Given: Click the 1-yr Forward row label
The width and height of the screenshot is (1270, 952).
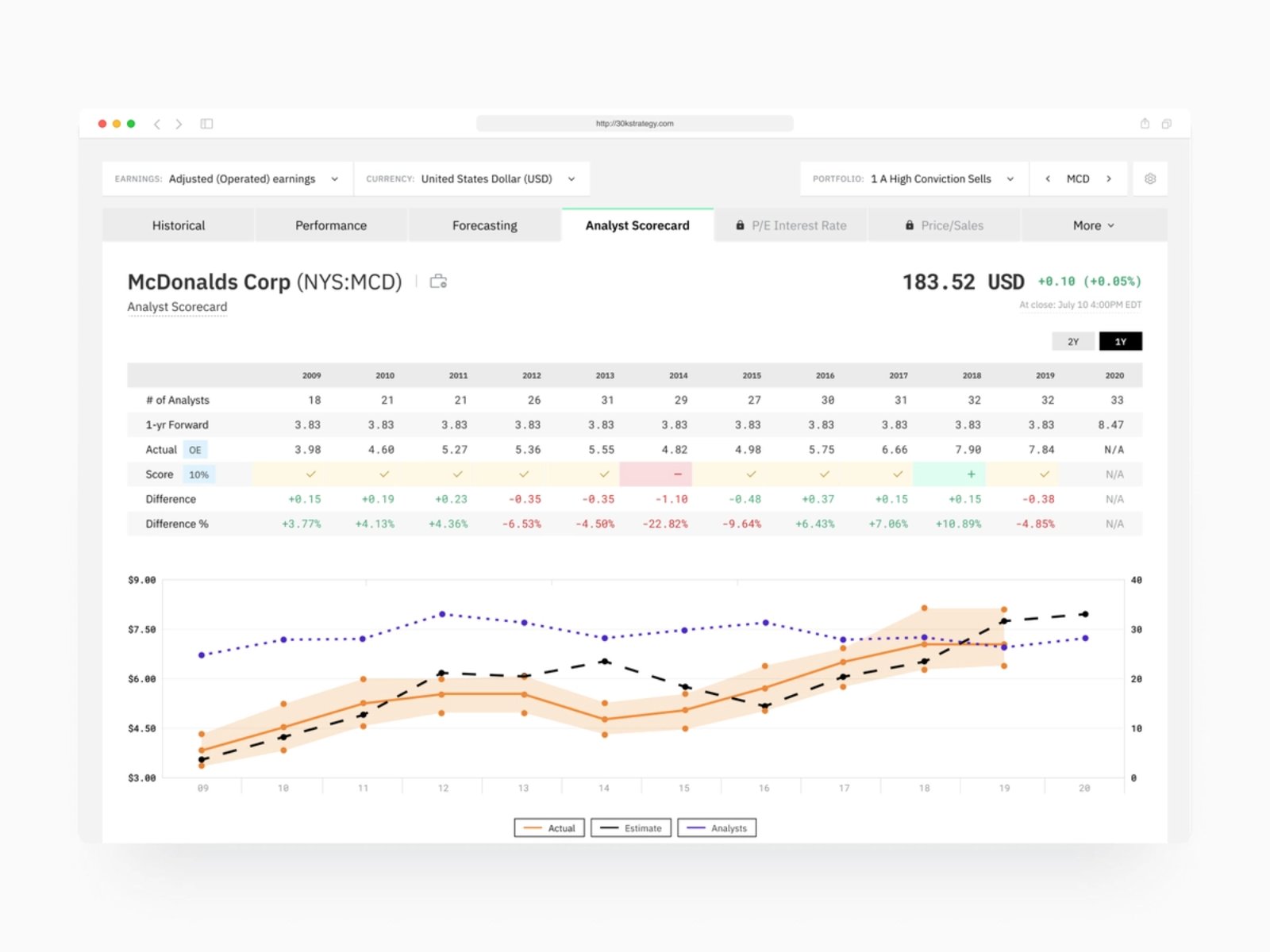Looking at the screenshot, I should tap(177, 425).
